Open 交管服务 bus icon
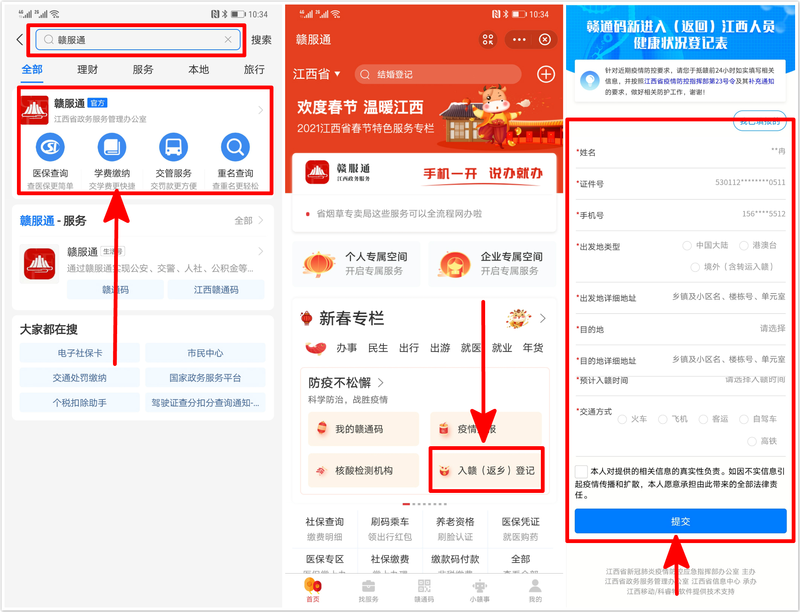Image resolution: width=800 pixels, height=612 pixels. click(x=173, y=147)
